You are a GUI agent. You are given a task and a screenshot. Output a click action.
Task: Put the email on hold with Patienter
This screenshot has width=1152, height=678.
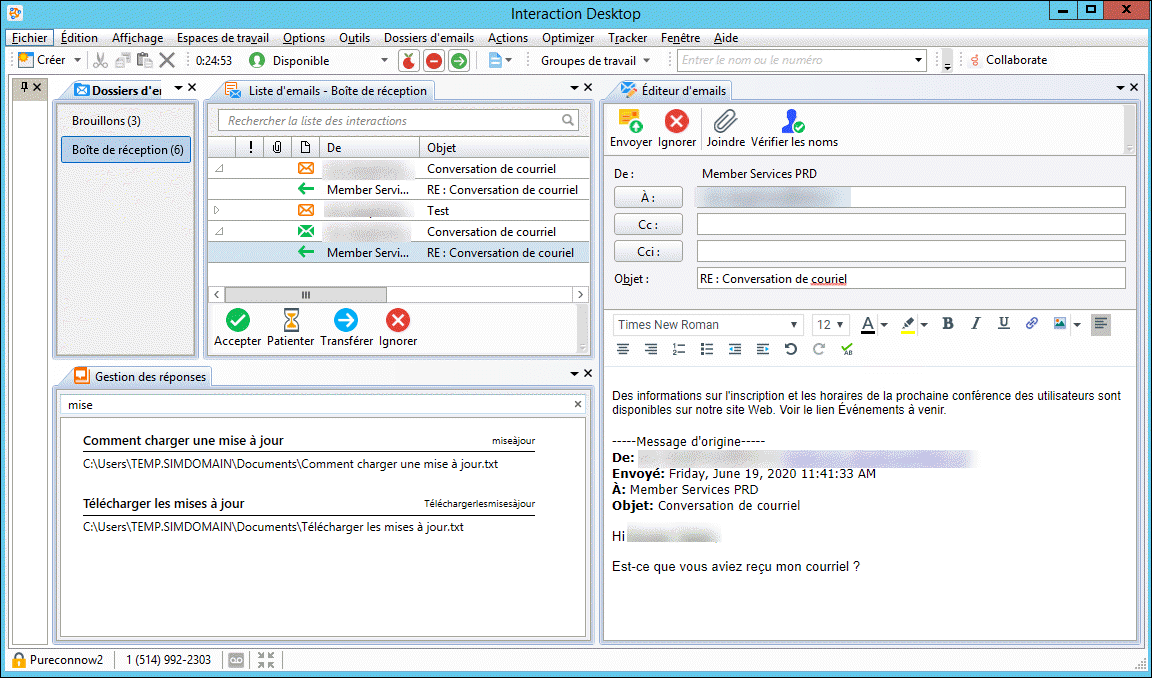pyautogui.click(x=290, y=320)
